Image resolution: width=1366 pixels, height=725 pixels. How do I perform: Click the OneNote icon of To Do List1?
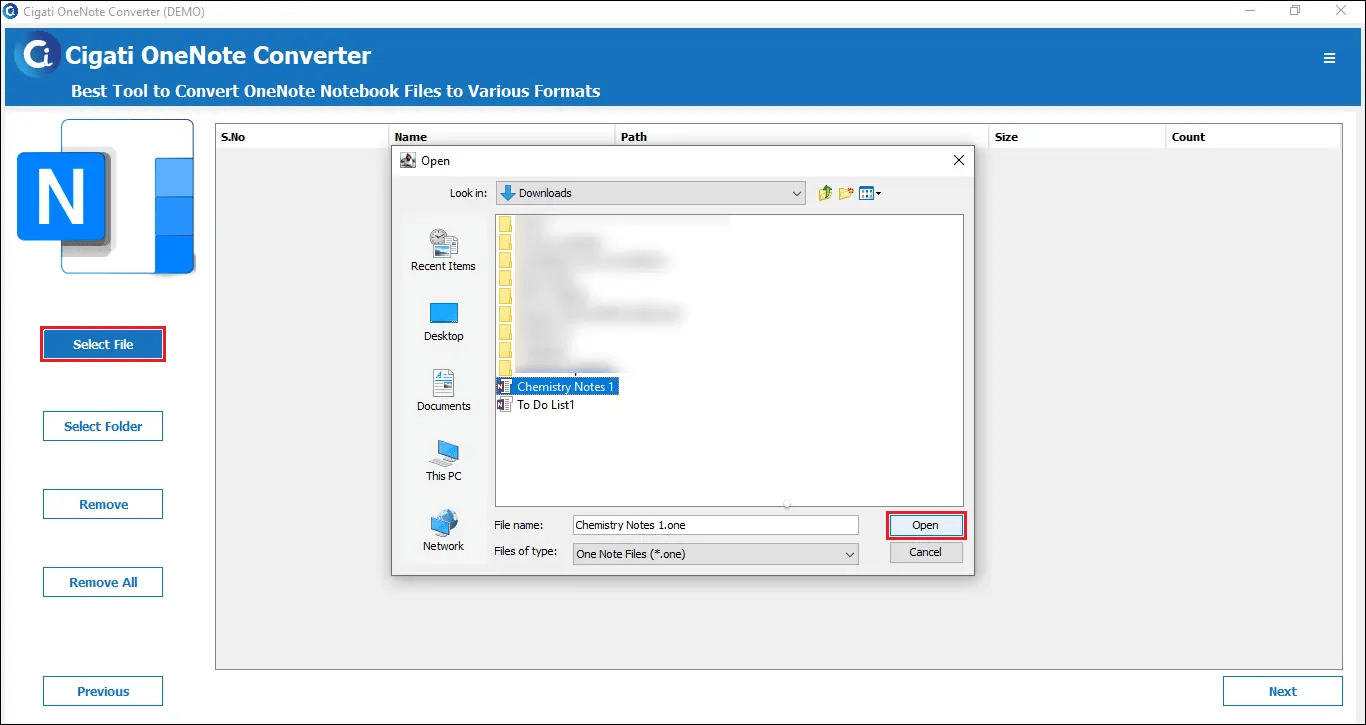(x=504, y=405)
